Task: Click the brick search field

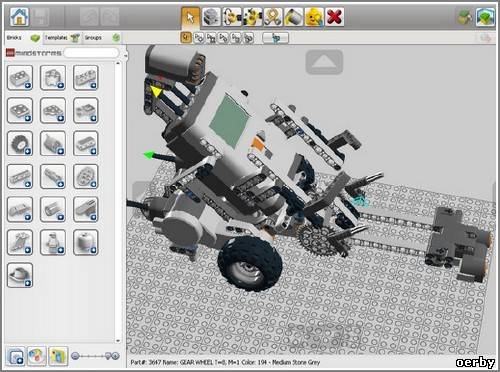Action: click(91, 53)
